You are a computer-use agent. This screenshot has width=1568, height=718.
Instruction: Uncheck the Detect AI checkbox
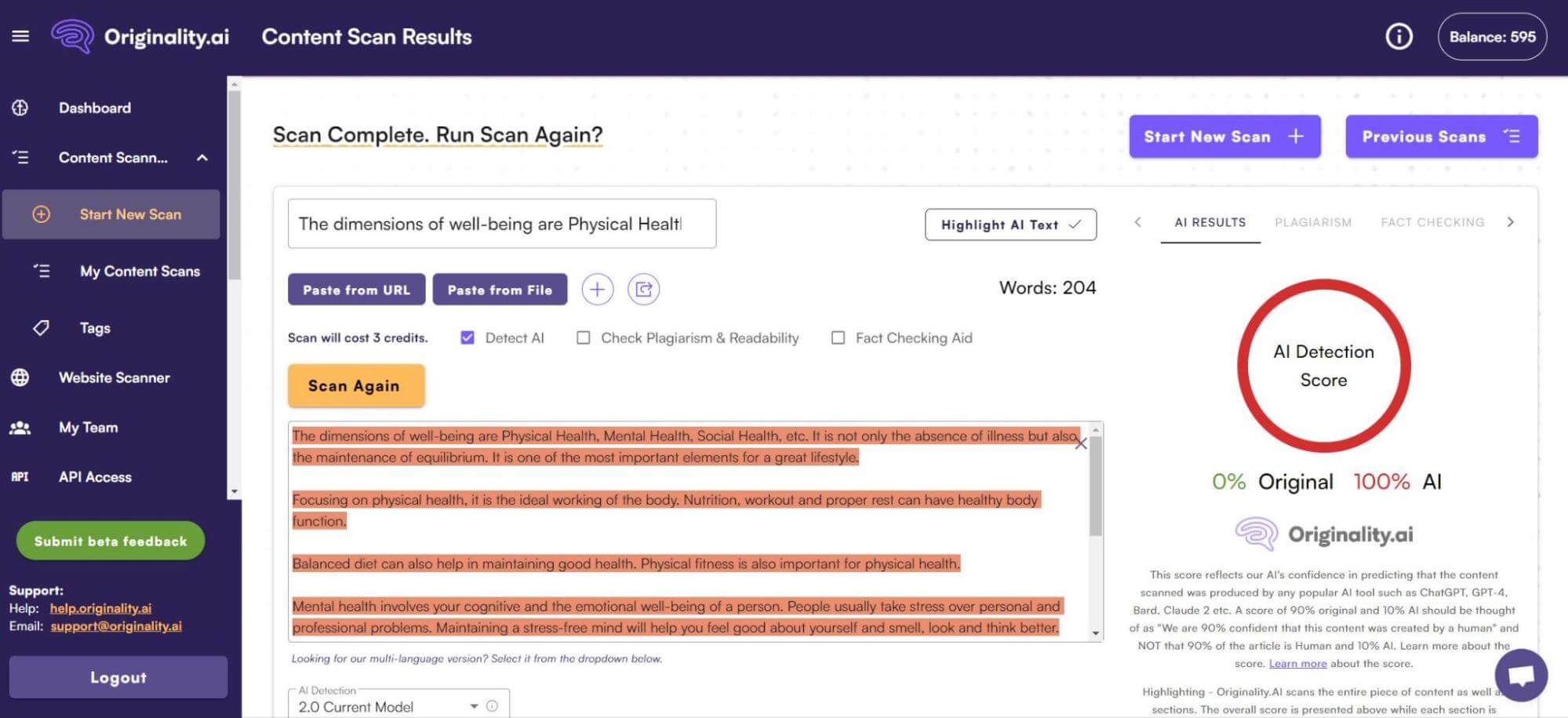(467, 337)
